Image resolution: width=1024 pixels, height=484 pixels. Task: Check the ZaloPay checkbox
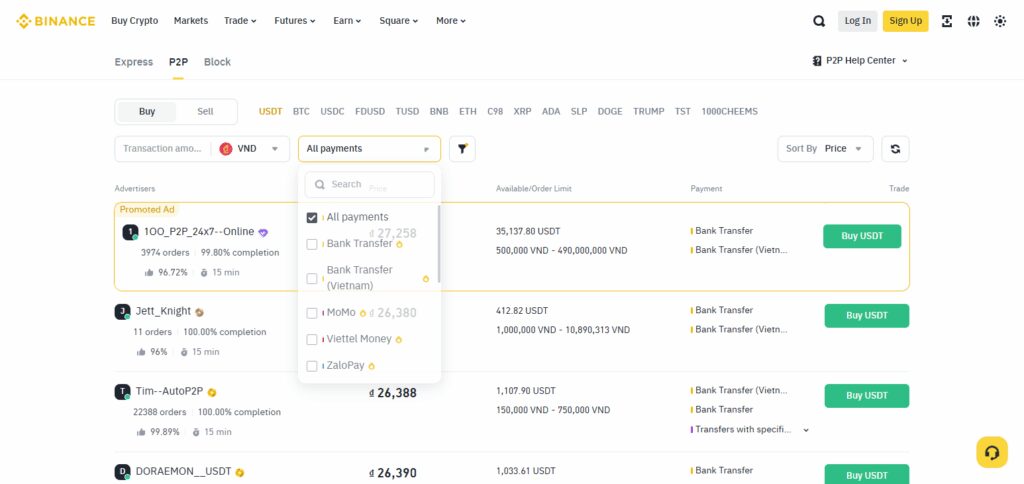[x=312, y=366]
